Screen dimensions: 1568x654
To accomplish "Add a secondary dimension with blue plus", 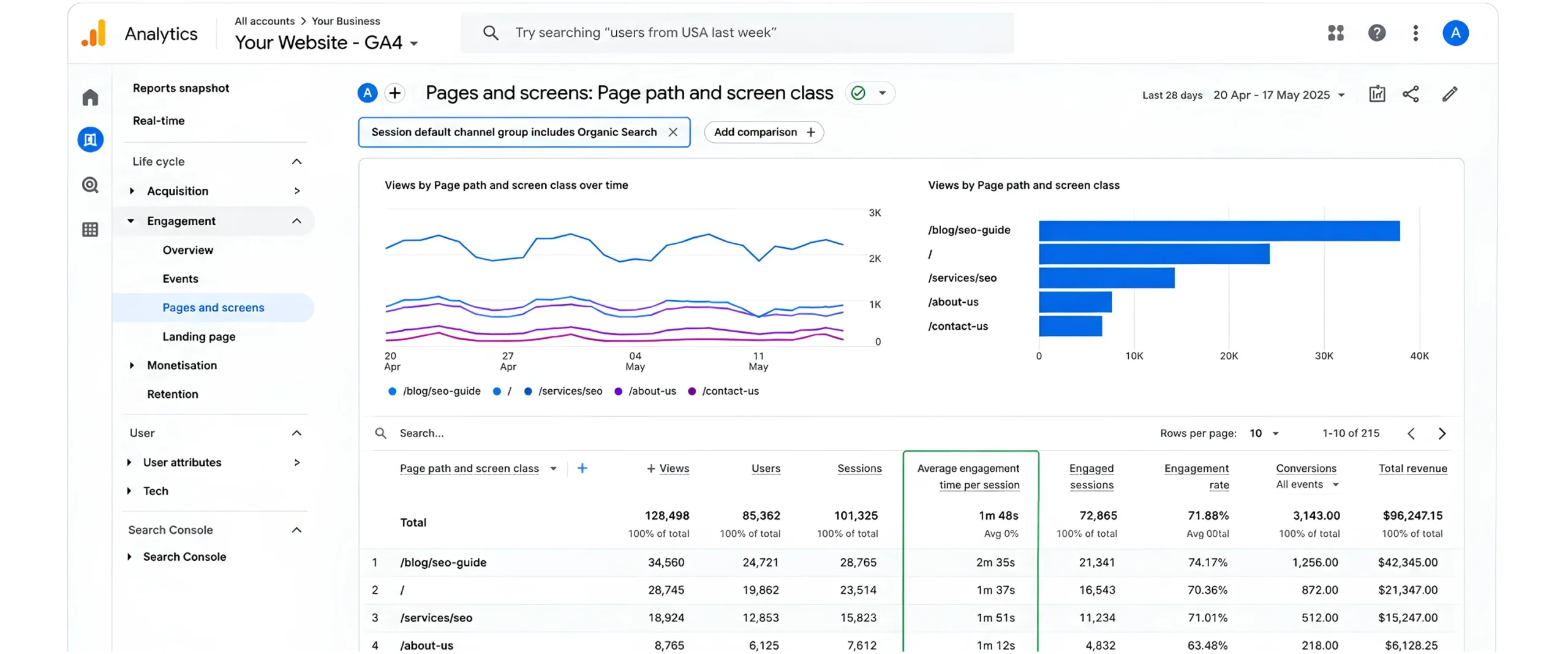I will pyautogui.click(x=582, y=468).
